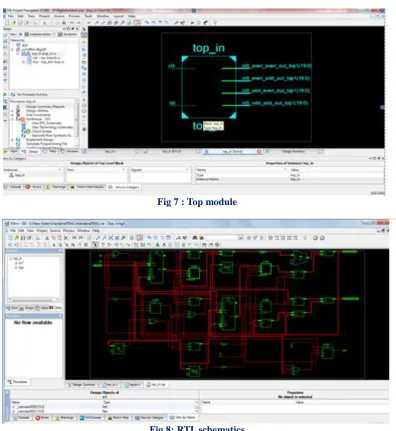Open Warnings tab in top window console

(56, 187)
